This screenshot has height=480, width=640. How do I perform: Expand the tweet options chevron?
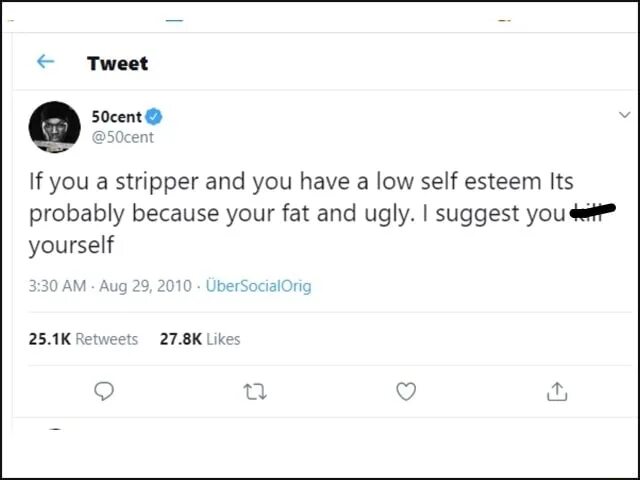pos(625,115)
